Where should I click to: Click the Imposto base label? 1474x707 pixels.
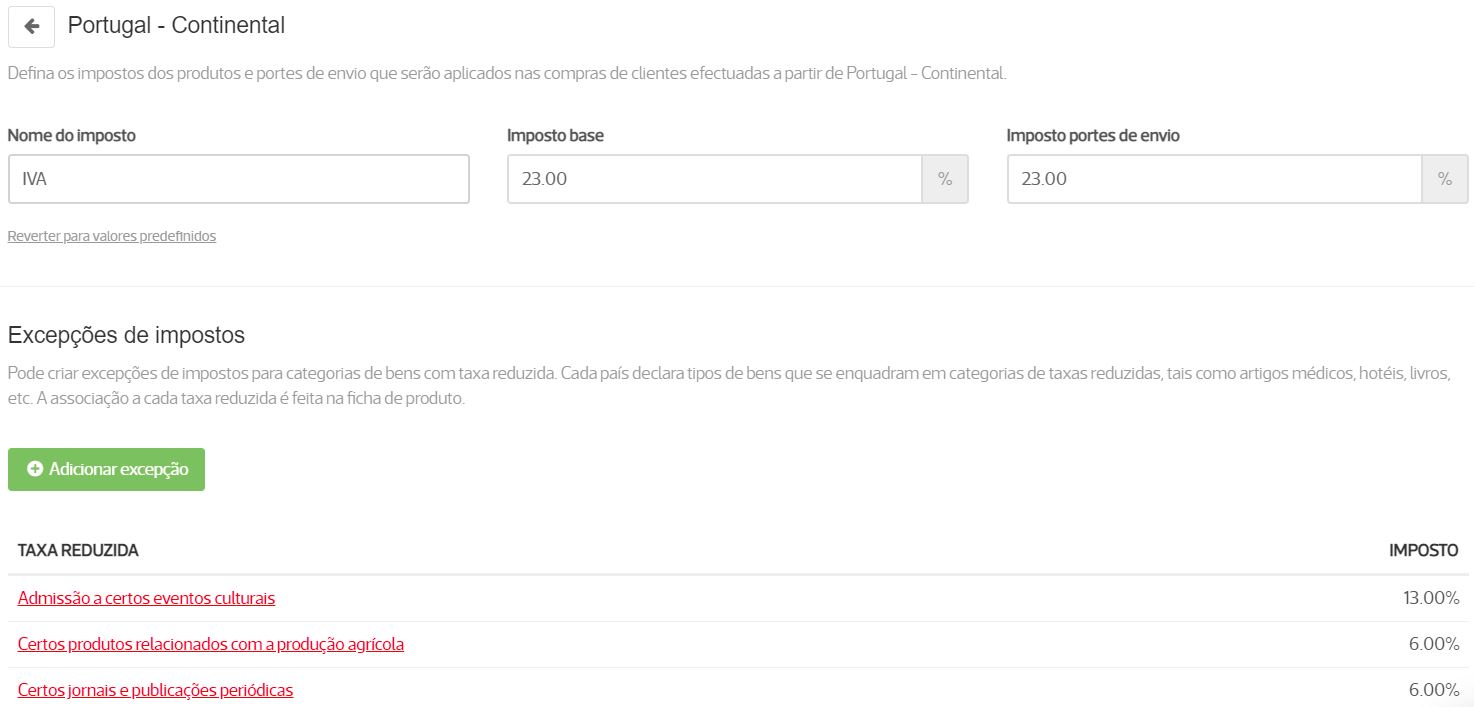[555, 135]
